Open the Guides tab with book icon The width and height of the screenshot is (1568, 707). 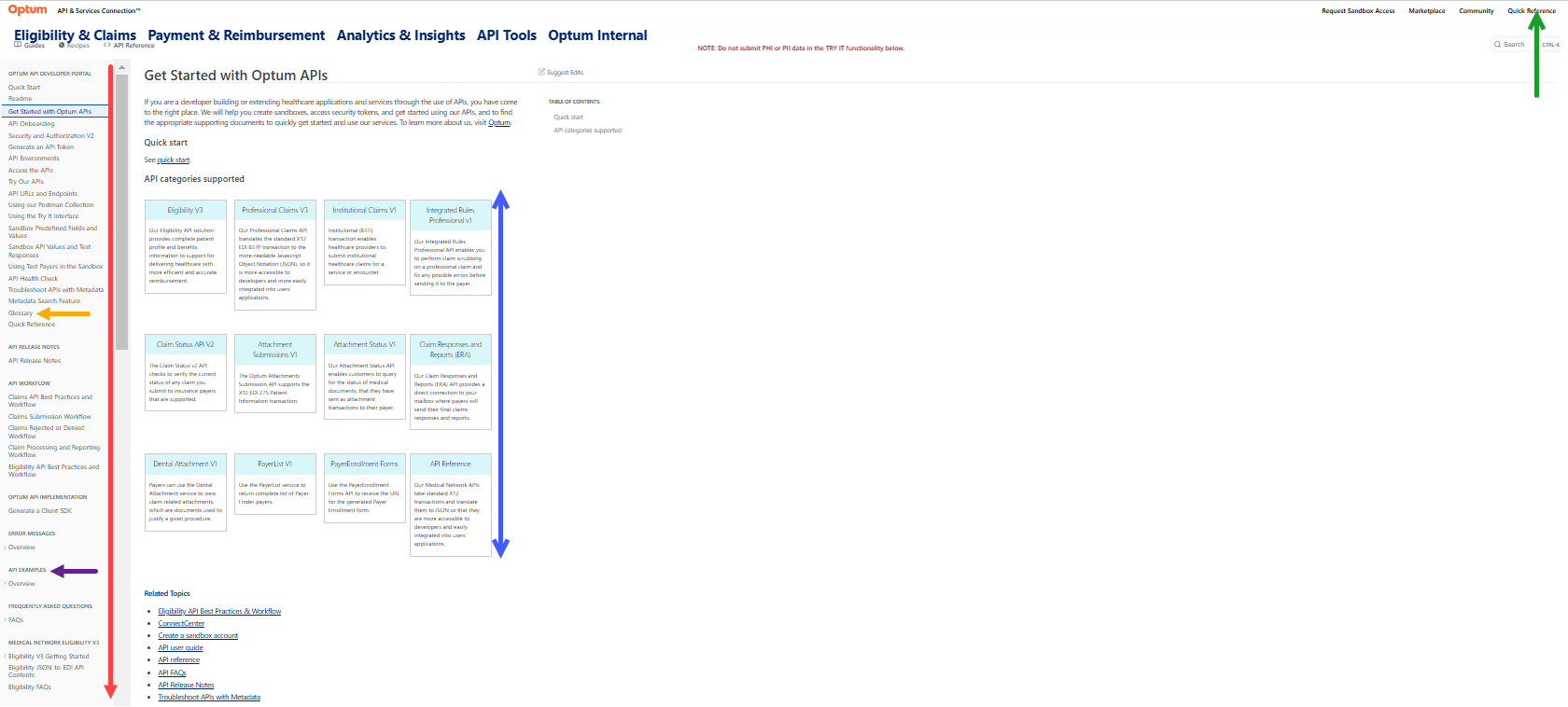tap(30, 45)
